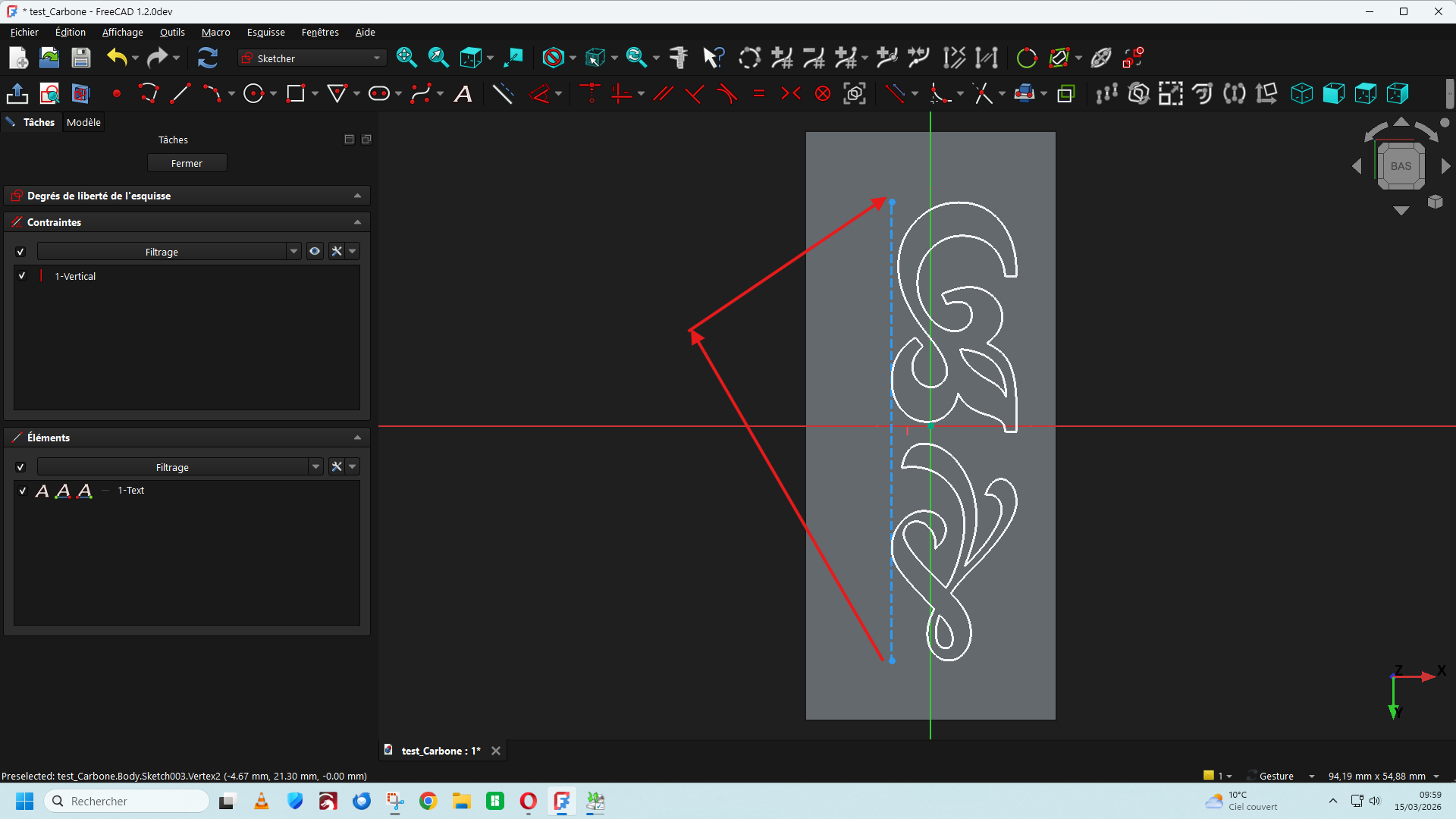Image resolution: width=1456 pixels, height=819 pixels.
Task: Click the fit all view icon
Action: (x=406, y=58)
